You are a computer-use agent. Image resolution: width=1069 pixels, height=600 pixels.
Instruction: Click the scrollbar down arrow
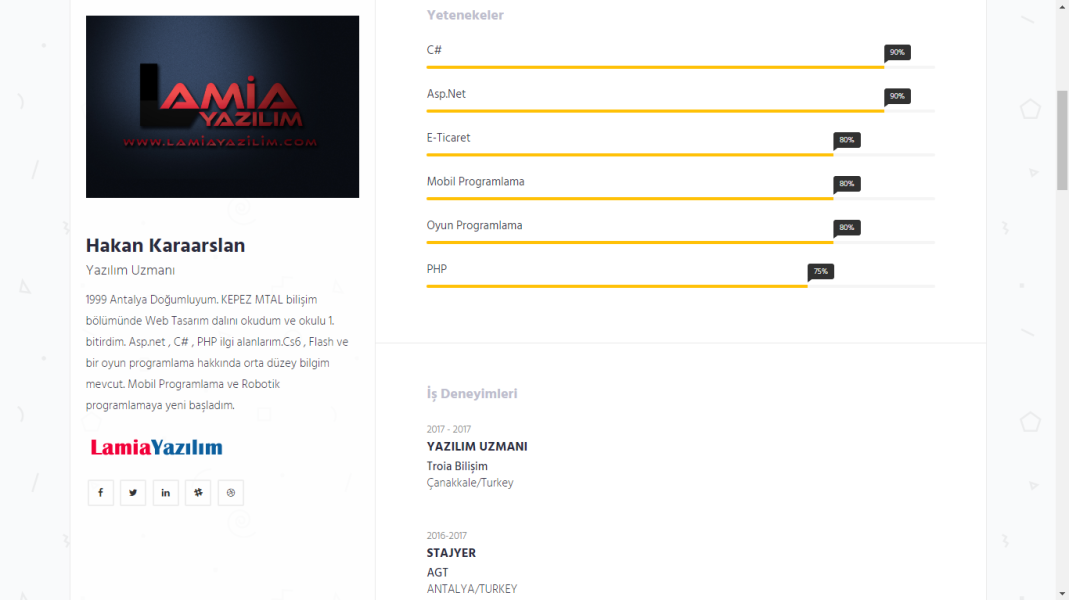point(1062,592)
